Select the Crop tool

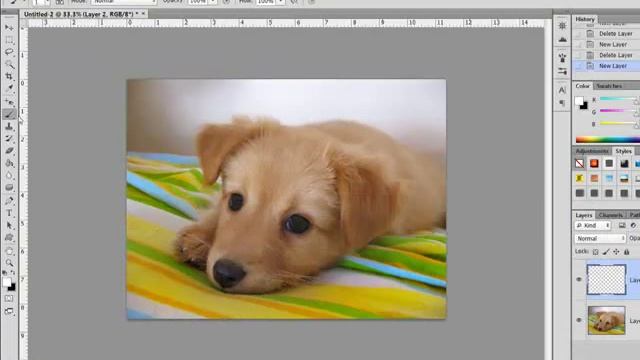(9, 76)
